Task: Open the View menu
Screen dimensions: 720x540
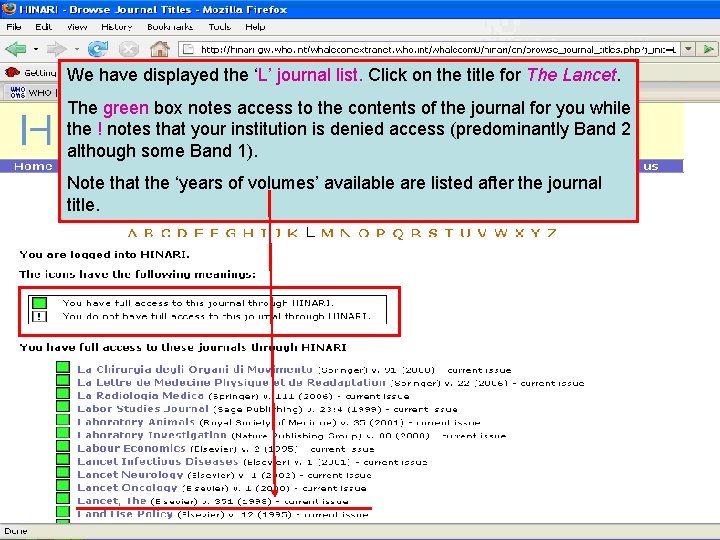Action: coord(77,27)
